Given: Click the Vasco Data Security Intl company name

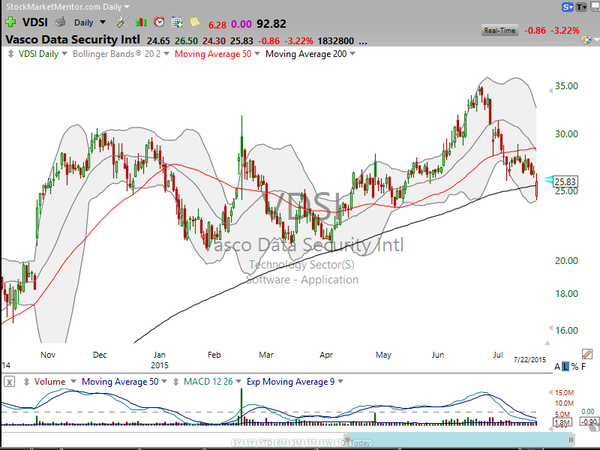Looking at the screenshot, I should point(73,40).
